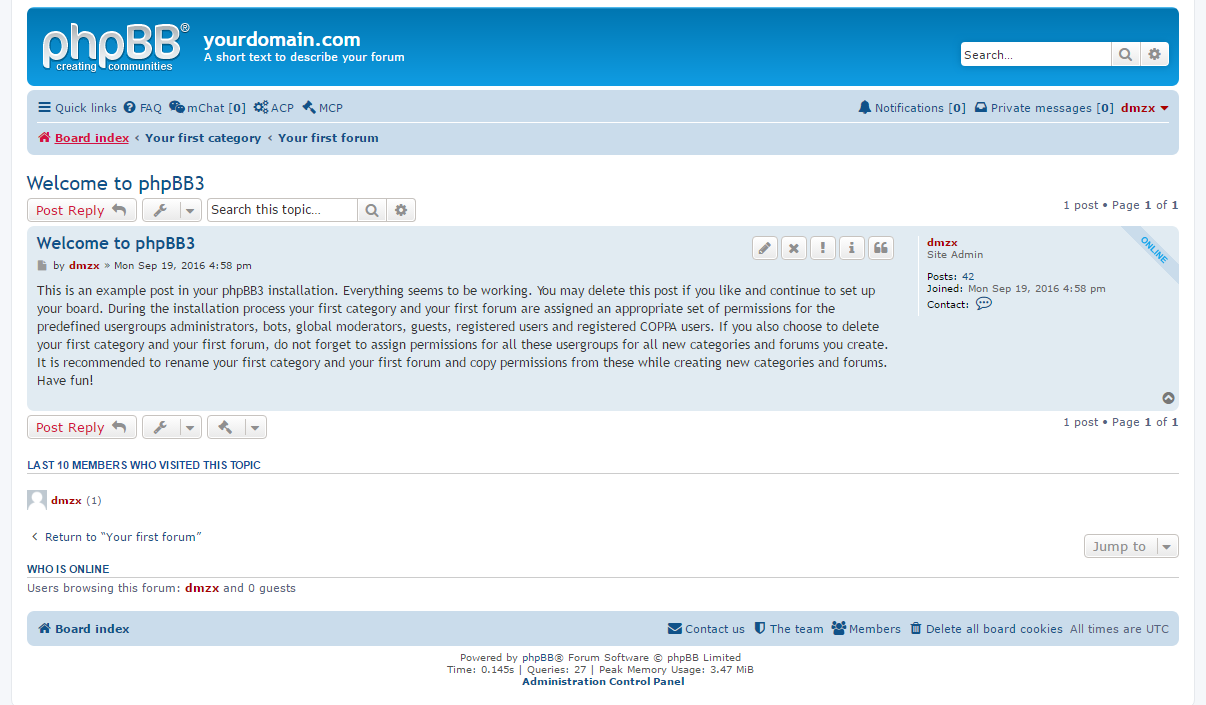This screenshot has height=705, width=1206.
Task: Follow 'Your first category' breadcrumb link
Action: 203,138
